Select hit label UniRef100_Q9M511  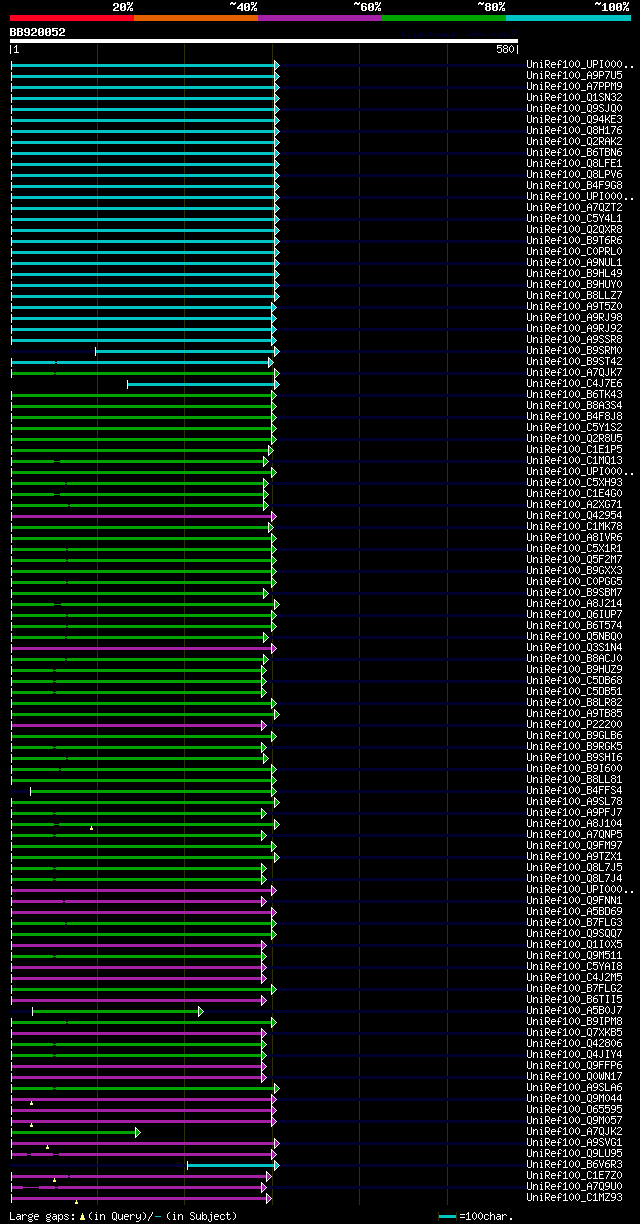click(574, 955)
